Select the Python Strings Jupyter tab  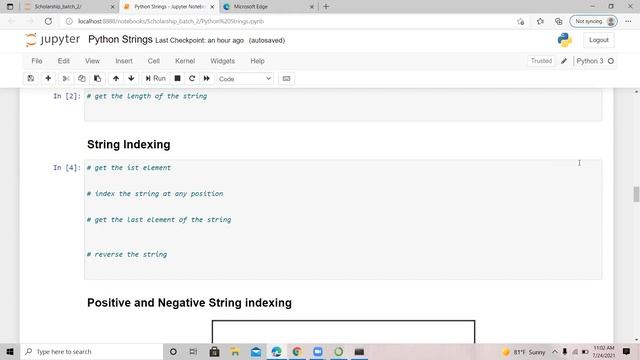[168, 7]
